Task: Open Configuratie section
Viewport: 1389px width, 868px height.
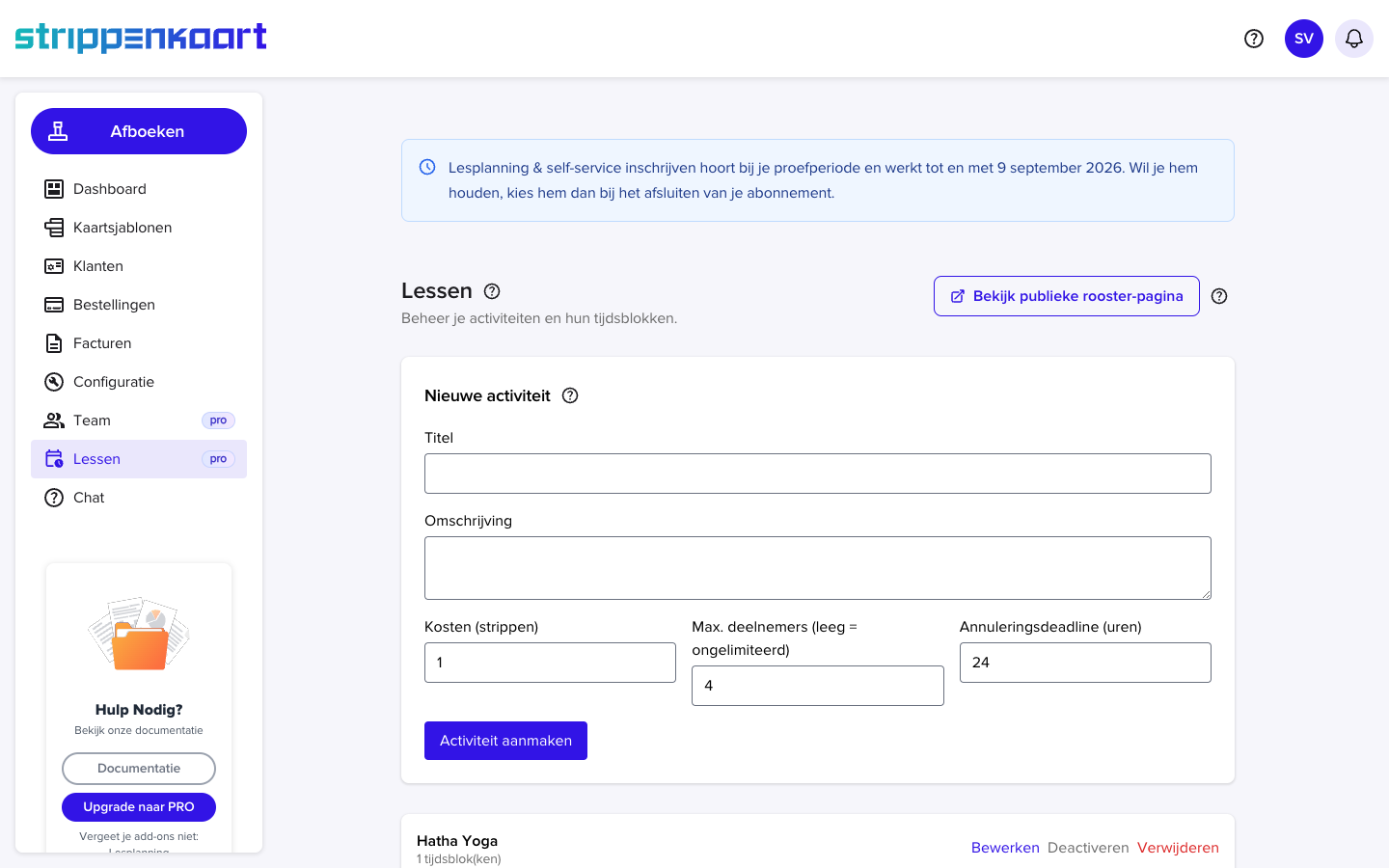Action: [139, 382]
